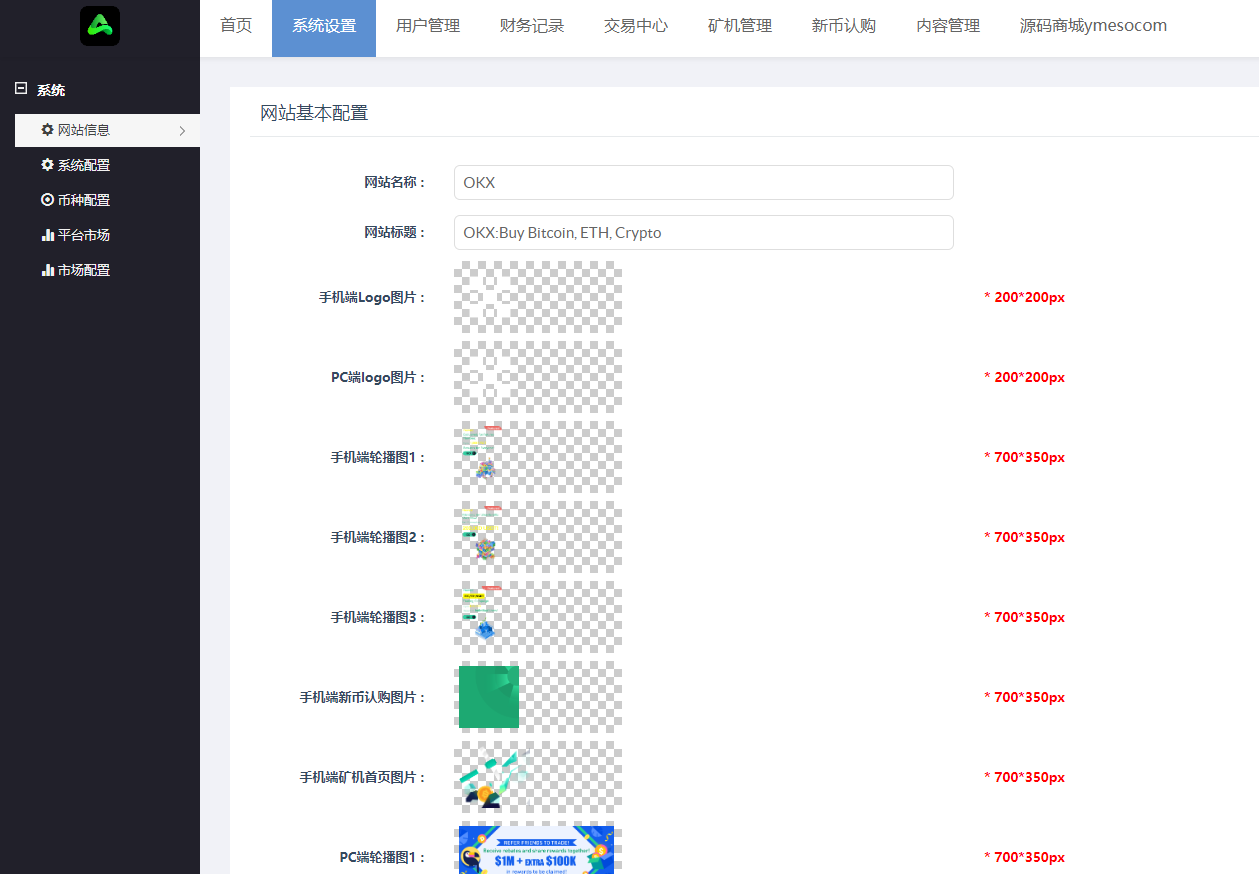Screen dimensions: 1259x874
Task: Open 财务记录 tab
Action: [x=532, y=26]
